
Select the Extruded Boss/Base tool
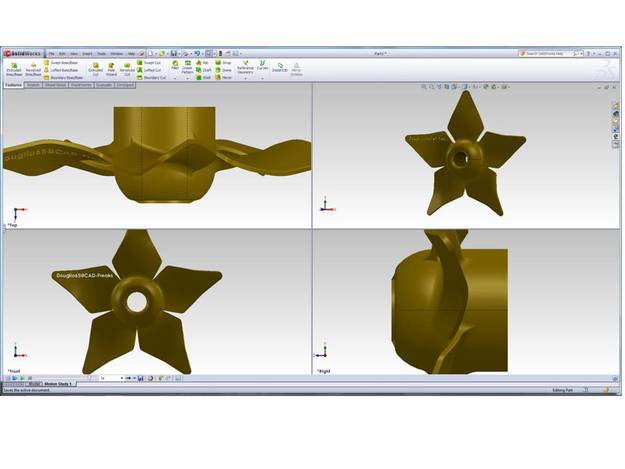pyautogui.click(x=14, y=69)
